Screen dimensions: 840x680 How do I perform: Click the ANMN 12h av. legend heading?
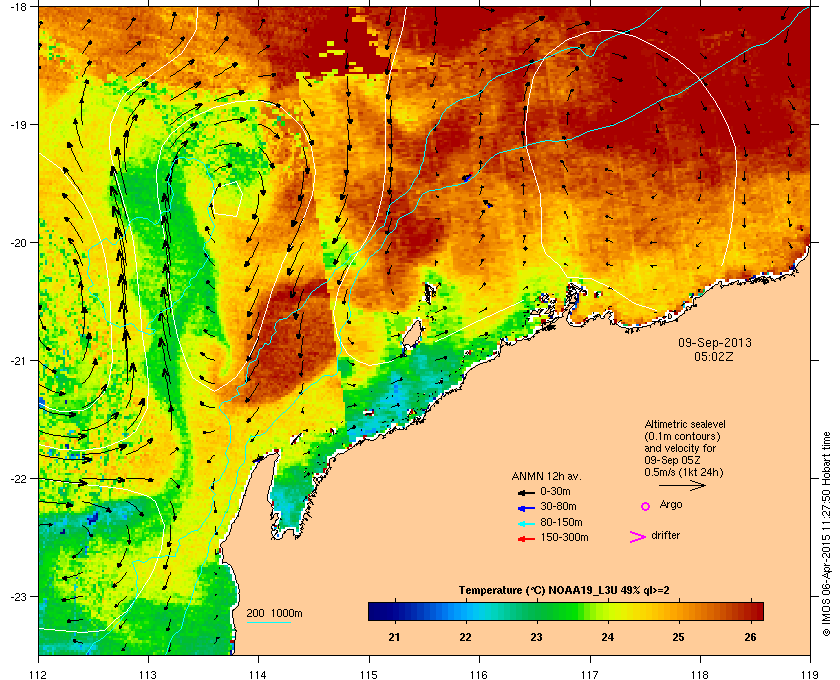[546, 476]
